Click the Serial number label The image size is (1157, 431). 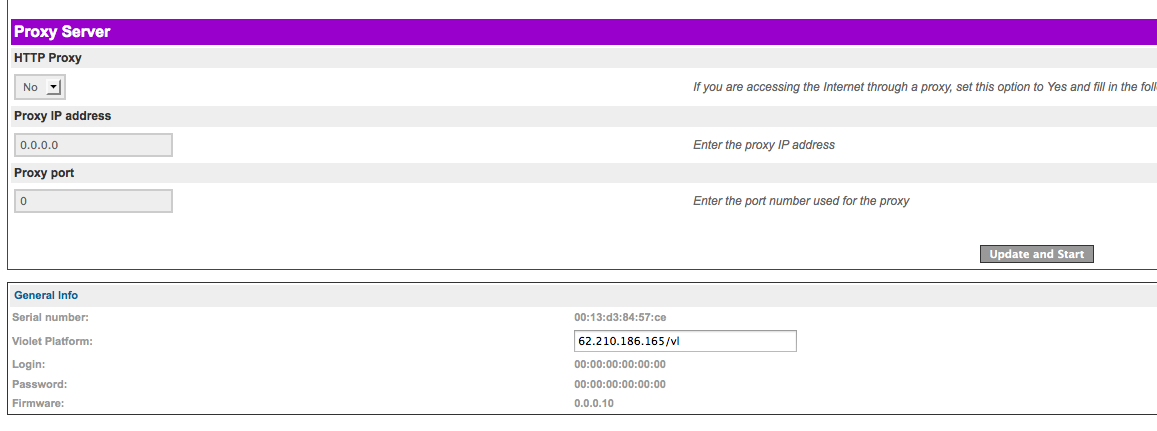pyautogui.click(x=50, y=317)
